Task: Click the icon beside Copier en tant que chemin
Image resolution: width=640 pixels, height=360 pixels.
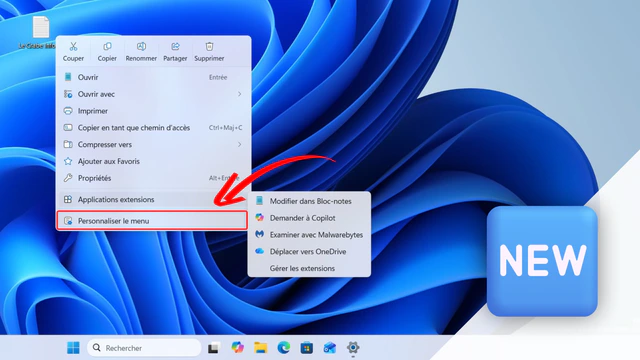Action: [68, 128]
